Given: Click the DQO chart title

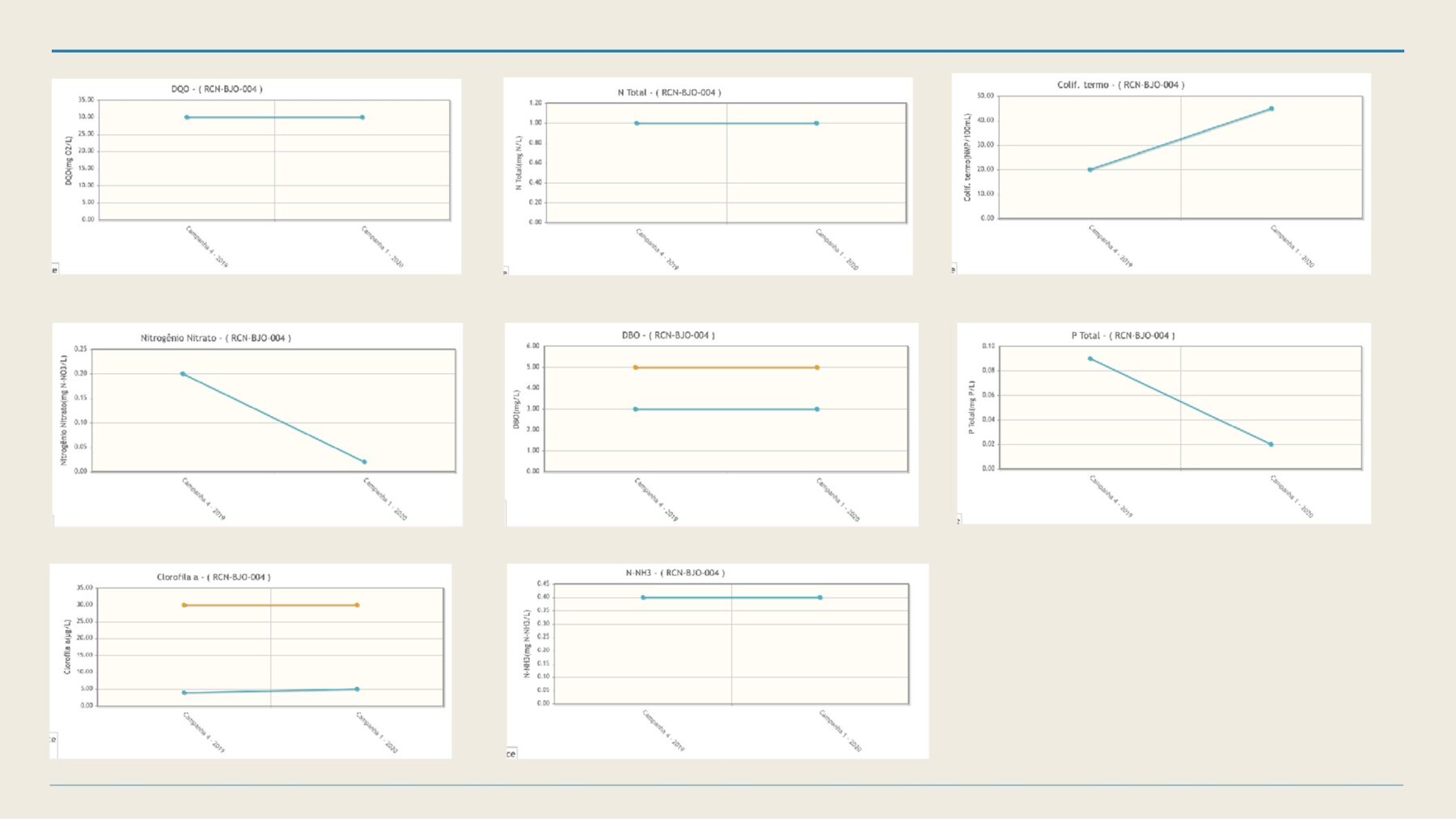Looking at the screenshot, I should [x=216, y=89].
